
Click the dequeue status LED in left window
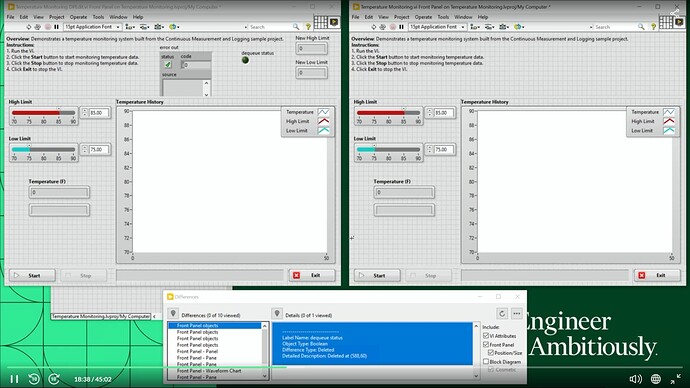(x=246, y=60)
